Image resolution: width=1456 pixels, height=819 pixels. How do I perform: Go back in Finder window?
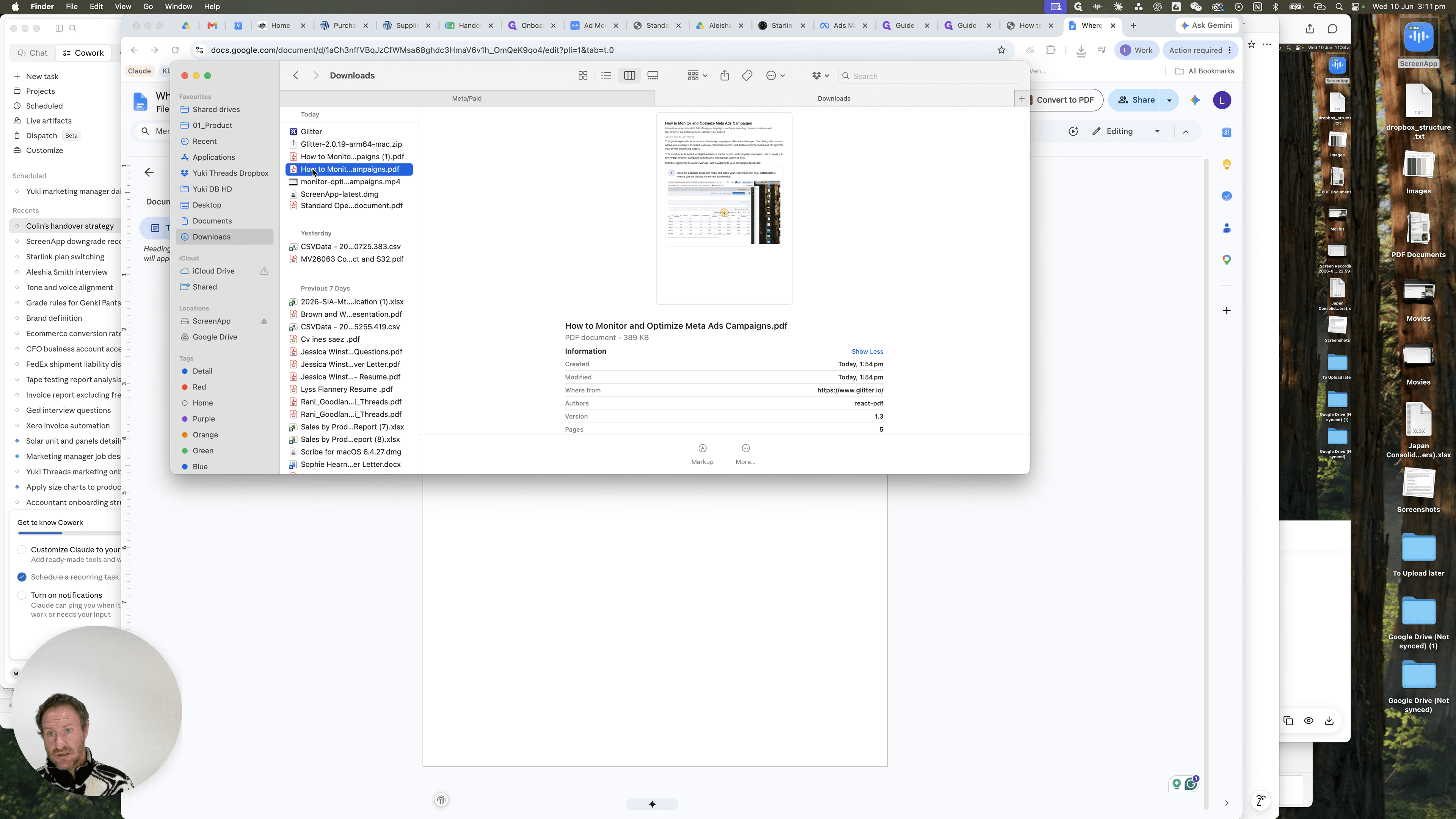(296, 76)
